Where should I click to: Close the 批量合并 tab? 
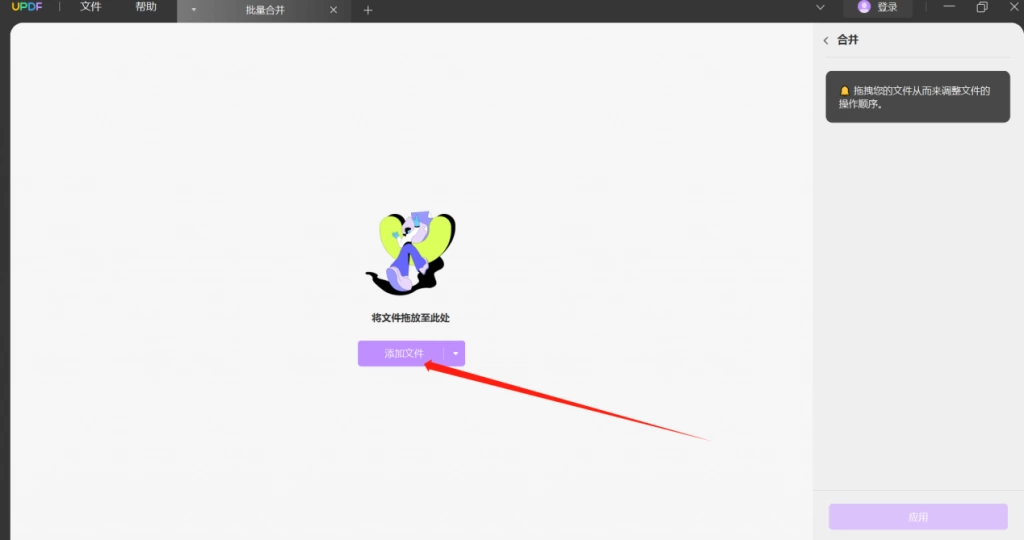pos(334,10)
